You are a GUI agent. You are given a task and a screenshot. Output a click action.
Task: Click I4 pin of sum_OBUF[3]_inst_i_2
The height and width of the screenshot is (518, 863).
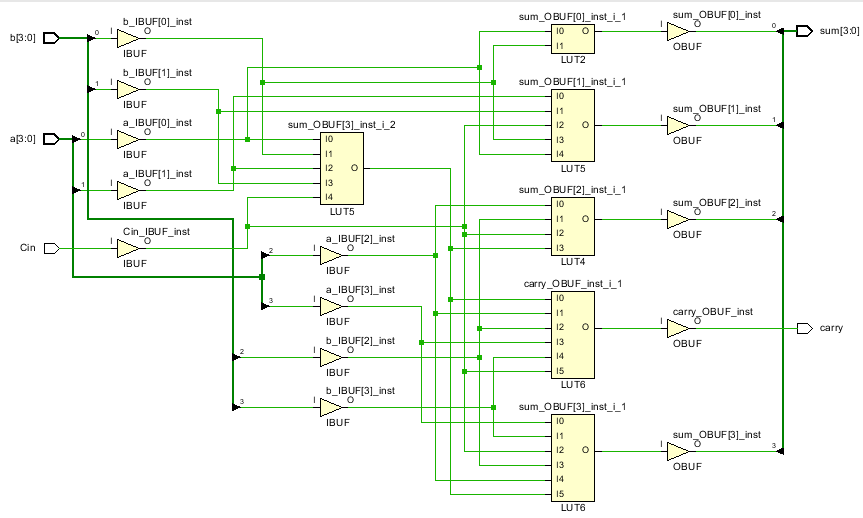329,197
